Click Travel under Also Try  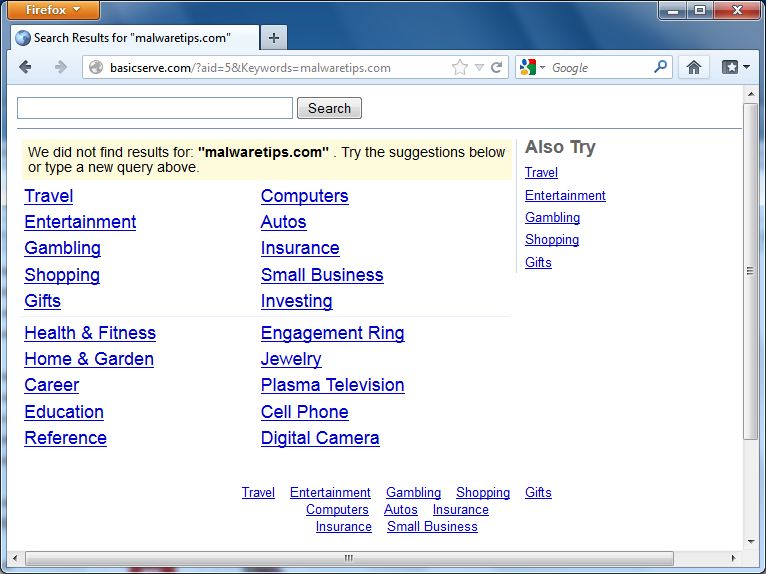(x=541, y=172)
